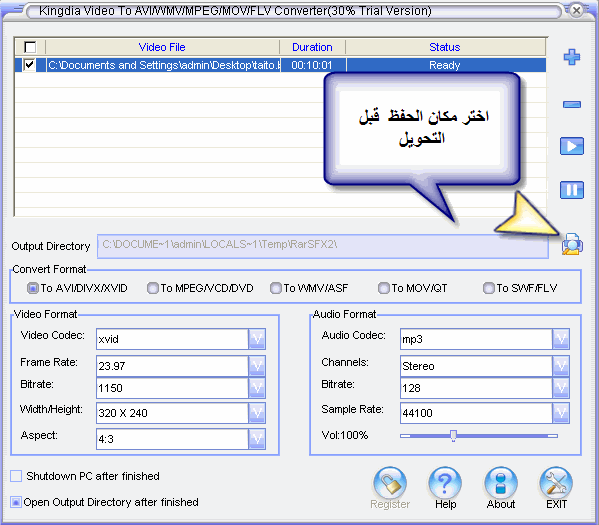Screen dimensions: 599x525
Task: Expand the Sample Rate 44100 dropdown
Action: click(561, 413)
